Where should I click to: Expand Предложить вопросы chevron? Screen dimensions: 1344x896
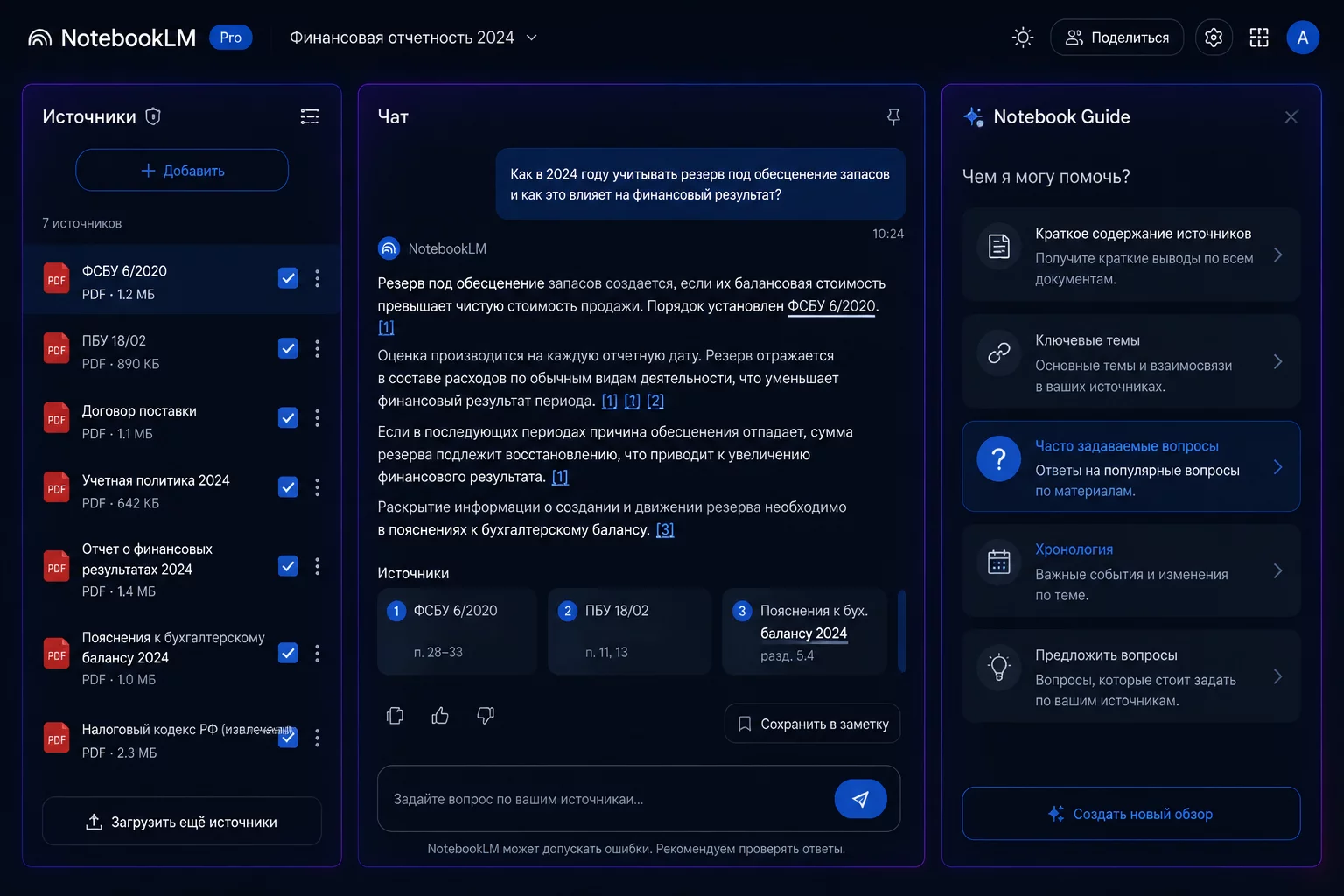point(1277,675)
